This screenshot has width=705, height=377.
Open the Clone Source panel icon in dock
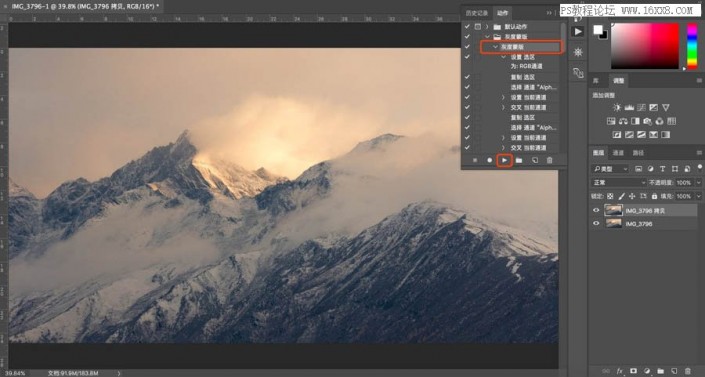pyautogui.click(x=578, y=72)
